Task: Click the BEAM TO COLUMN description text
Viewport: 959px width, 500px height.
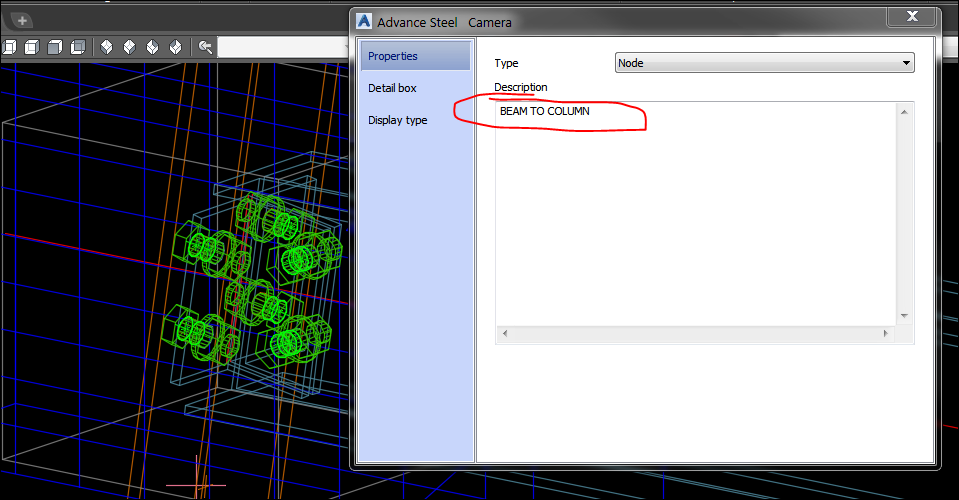Action: tap(544, 111)
